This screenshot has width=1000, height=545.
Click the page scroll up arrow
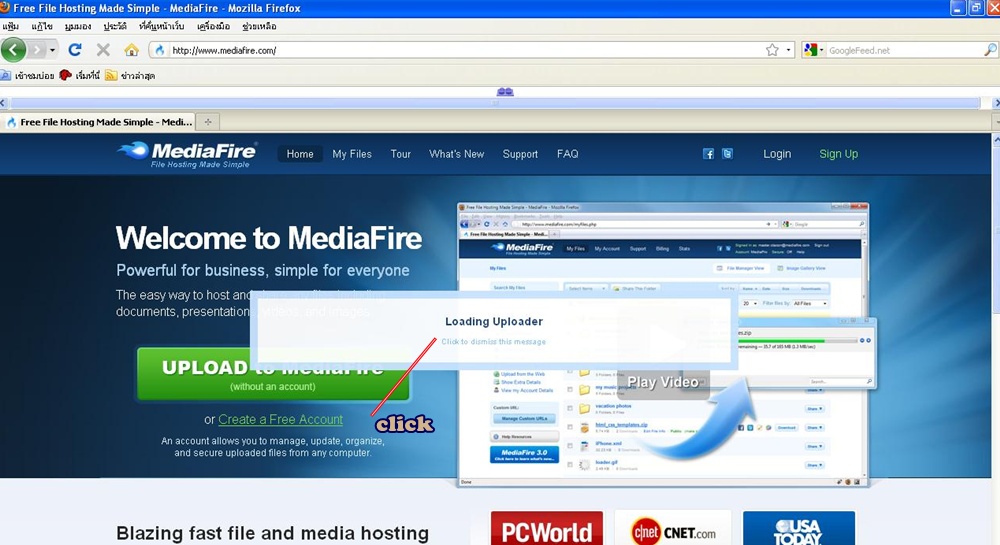[x=996, y=138]
